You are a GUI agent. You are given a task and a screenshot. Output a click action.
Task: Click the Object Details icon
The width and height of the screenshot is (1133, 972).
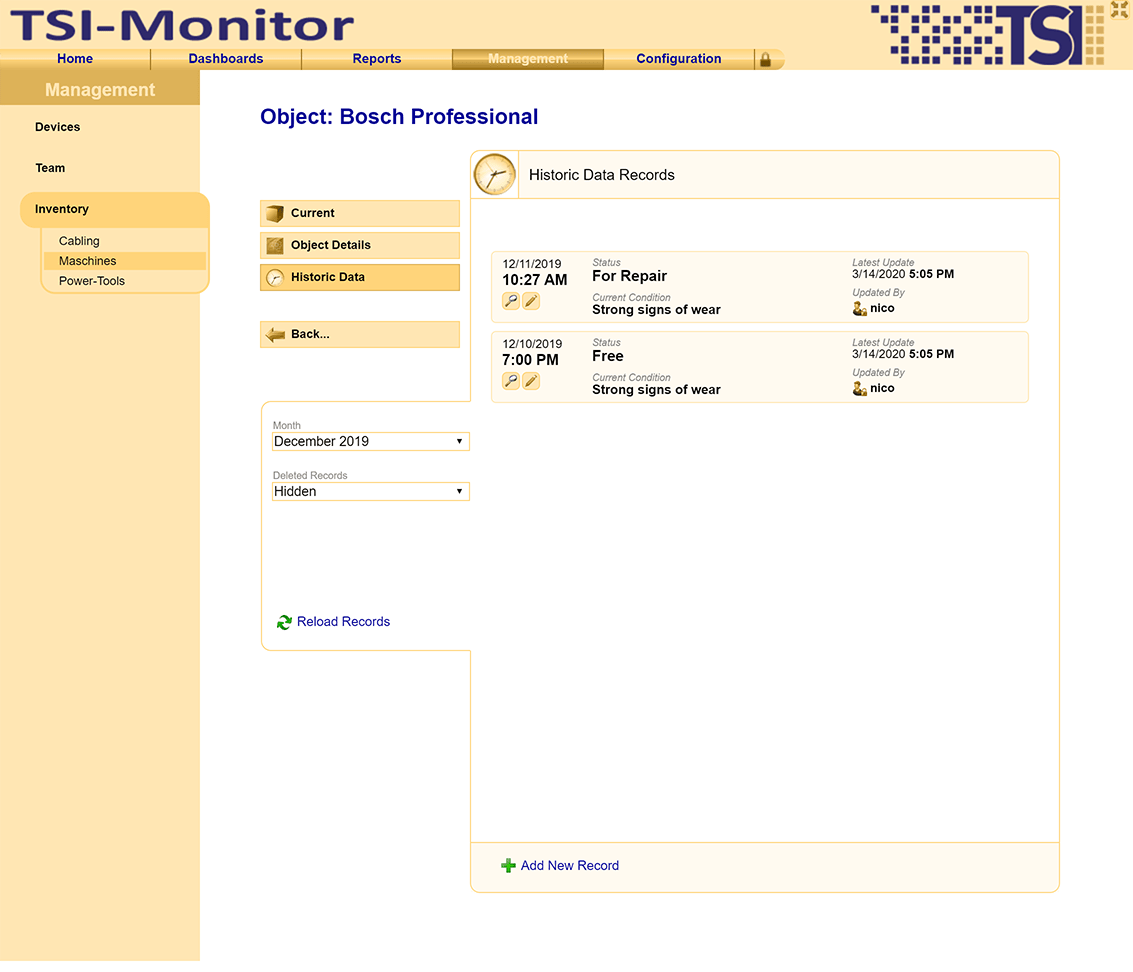tap(275, 246)
